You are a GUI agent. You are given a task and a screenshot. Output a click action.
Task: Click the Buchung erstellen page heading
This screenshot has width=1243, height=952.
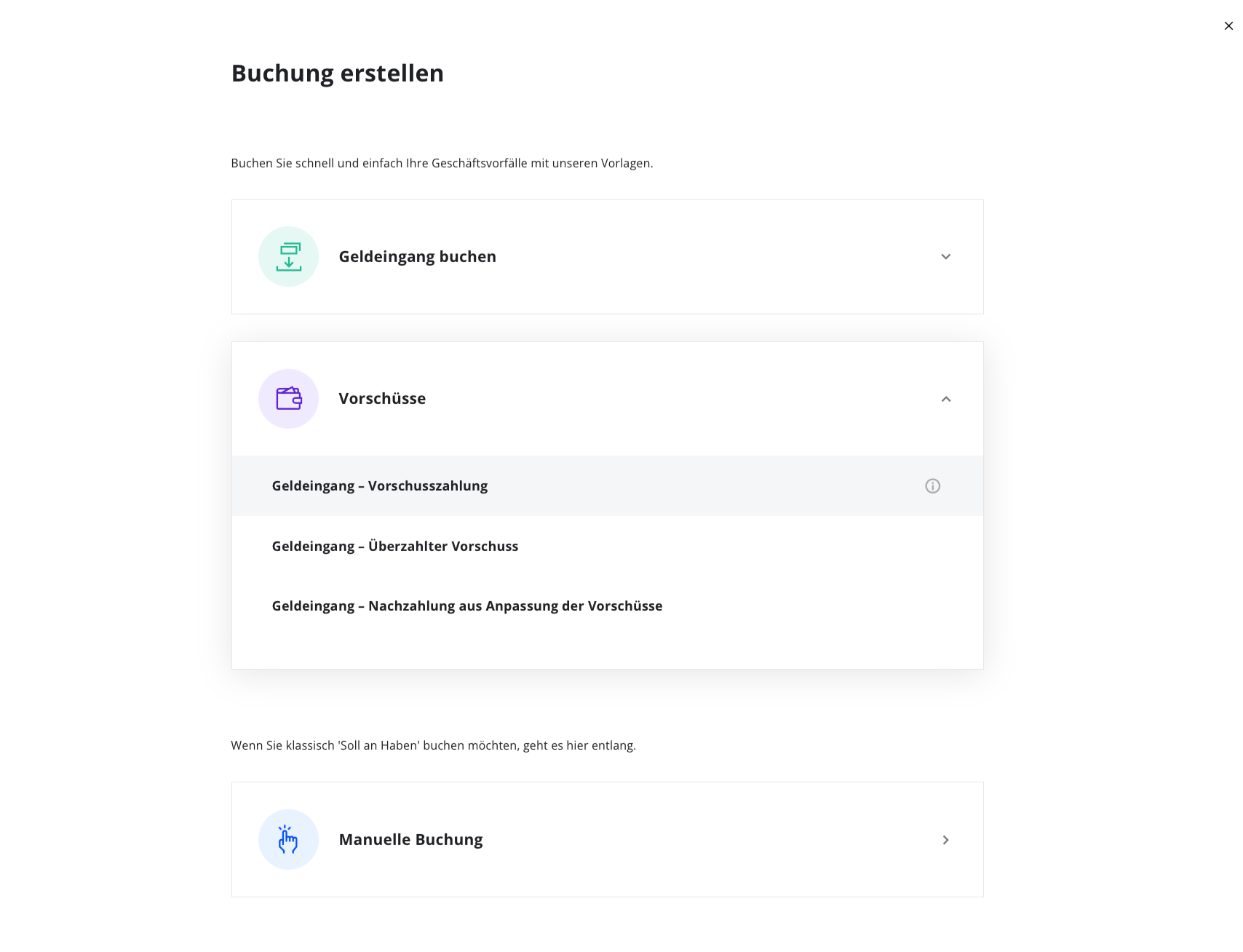click(337, 73)
